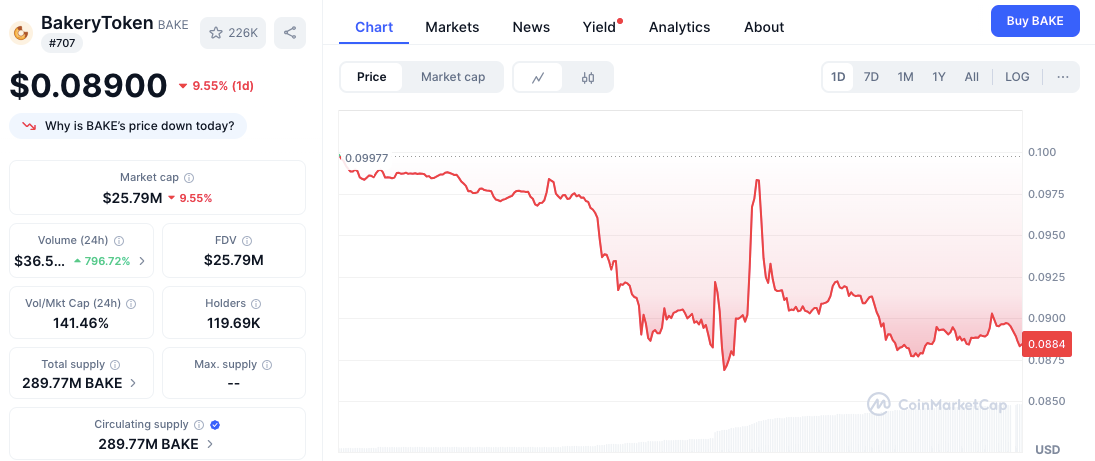
Task: Click the star watchlist button showing 226K
Action: point(233,33)
